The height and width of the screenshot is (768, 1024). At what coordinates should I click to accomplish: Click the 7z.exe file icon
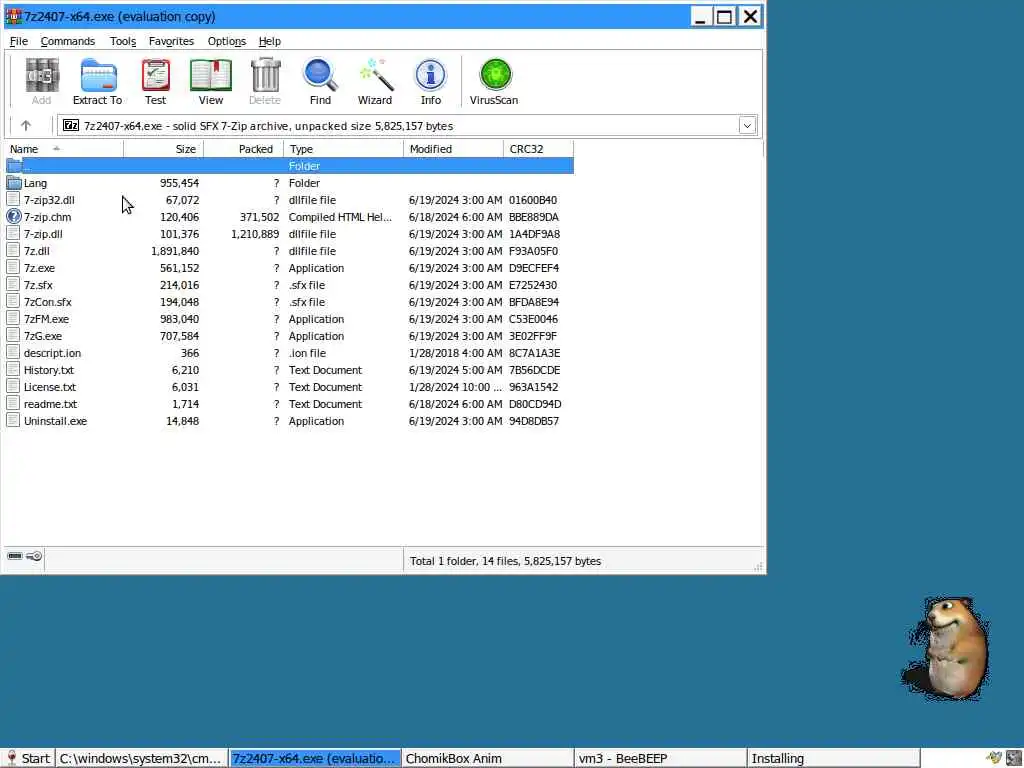point(13,268)
